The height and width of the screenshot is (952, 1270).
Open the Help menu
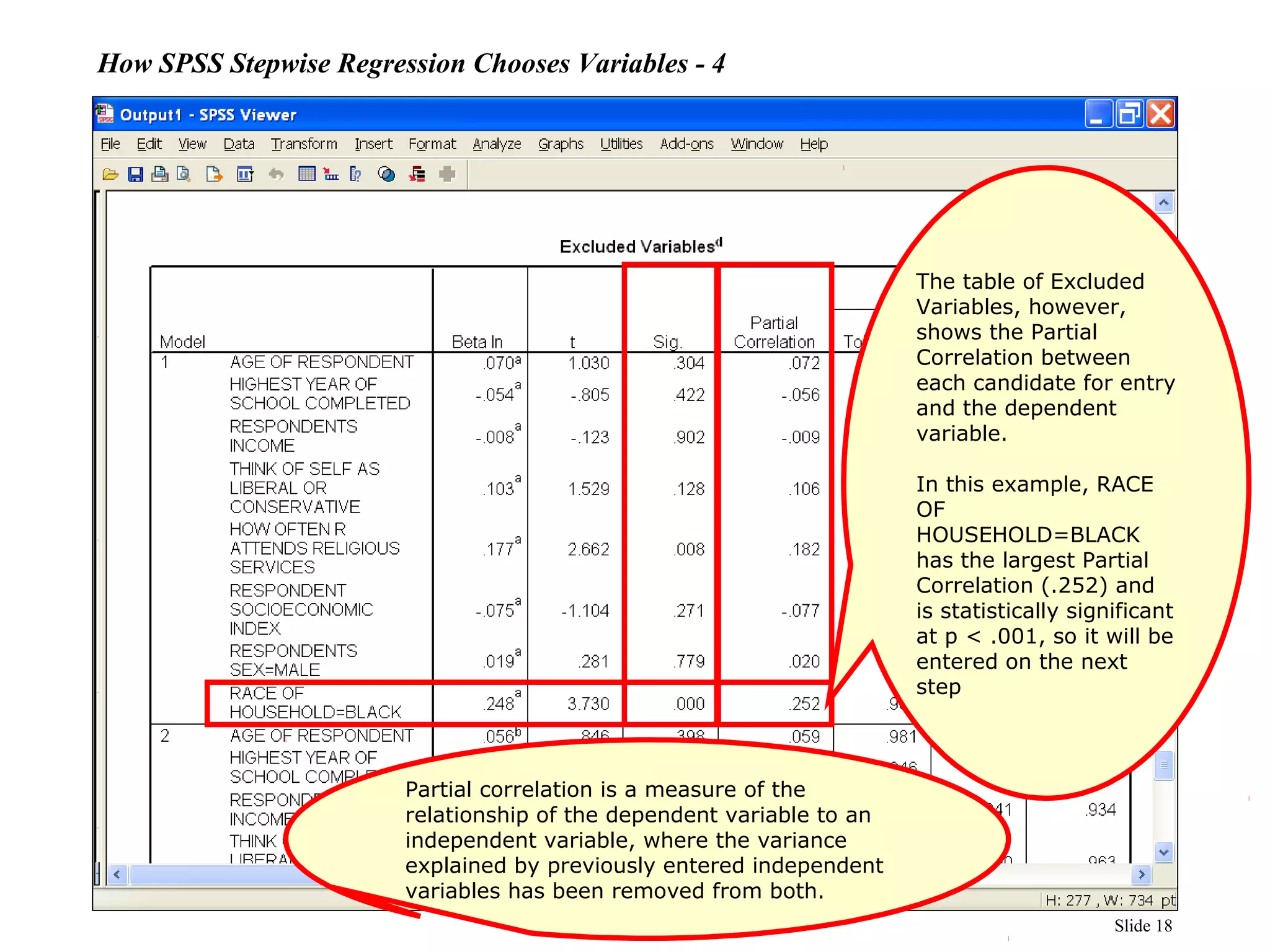coord(814,144)
